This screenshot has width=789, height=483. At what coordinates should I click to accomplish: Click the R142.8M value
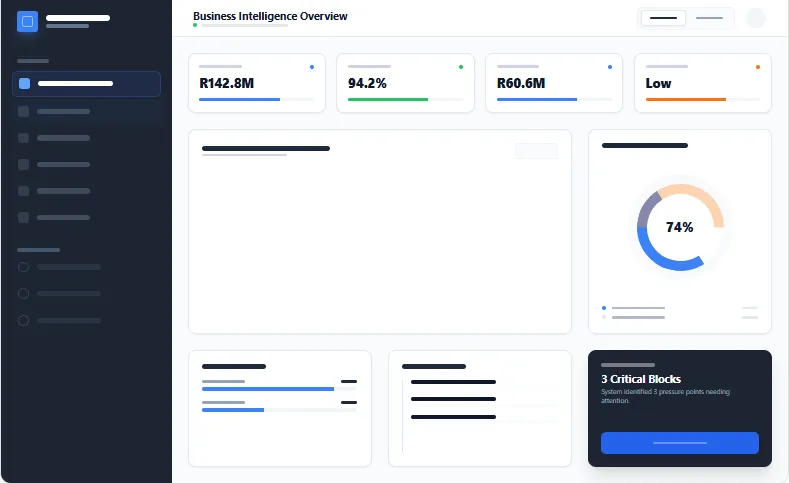(x=226, y=83)
